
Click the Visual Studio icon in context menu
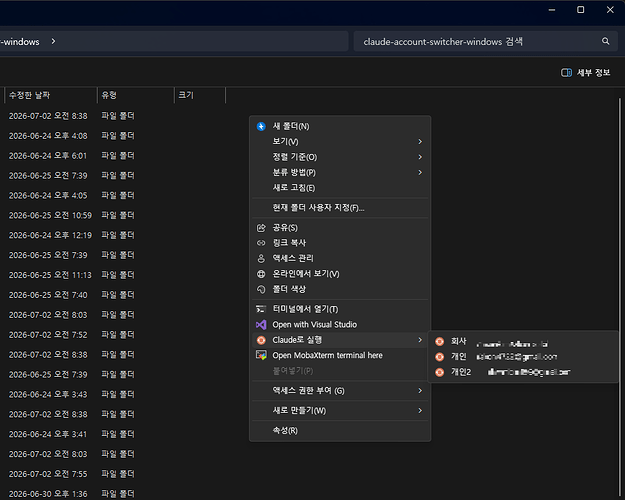(x=261, y=325)
